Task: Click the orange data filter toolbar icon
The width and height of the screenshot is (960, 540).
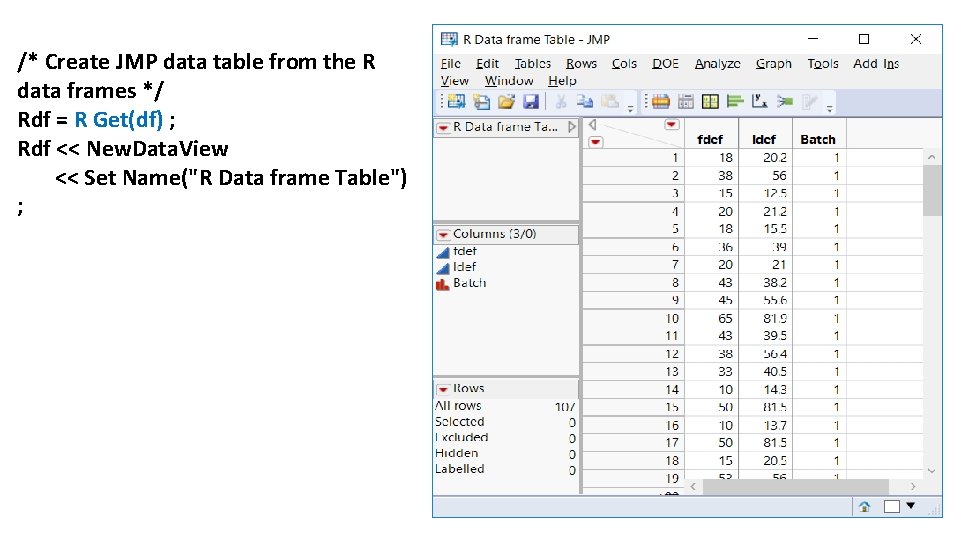Action: [x=660, y=102]
